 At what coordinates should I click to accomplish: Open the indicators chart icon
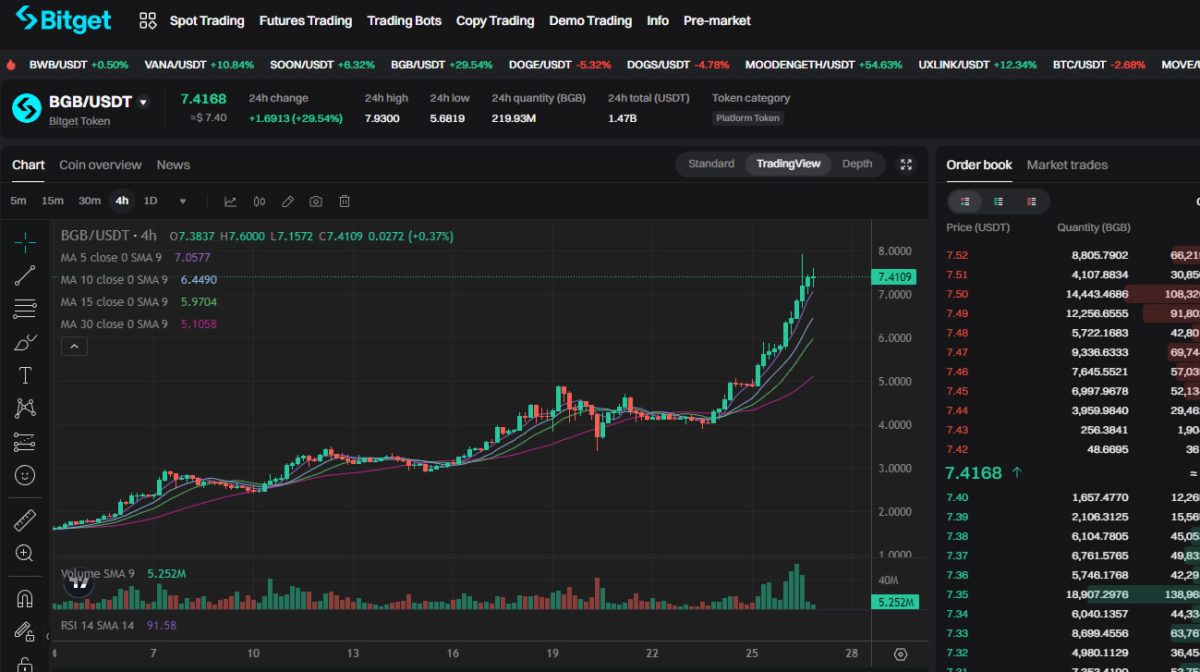230,201
